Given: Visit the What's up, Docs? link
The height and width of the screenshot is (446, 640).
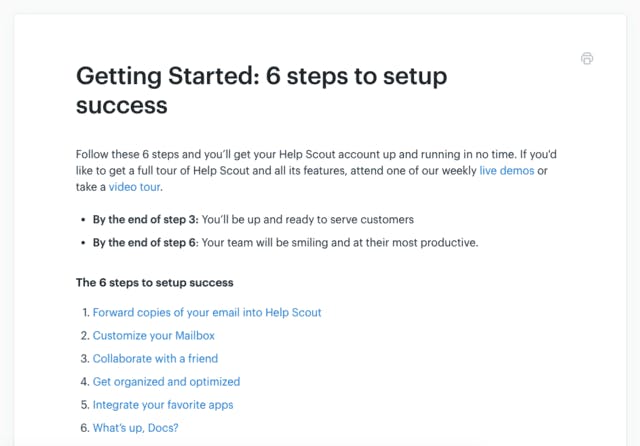Looking at the screenshot, I should pyautogui.click(x=136, y=428).
